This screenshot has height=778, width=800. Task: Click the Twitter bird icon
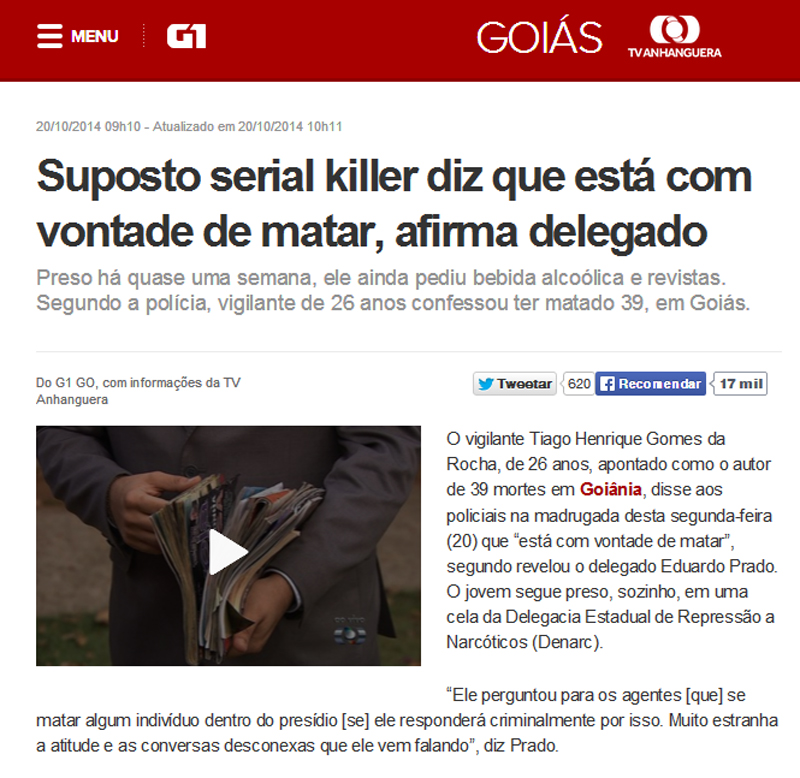click(x=486, y=384)
